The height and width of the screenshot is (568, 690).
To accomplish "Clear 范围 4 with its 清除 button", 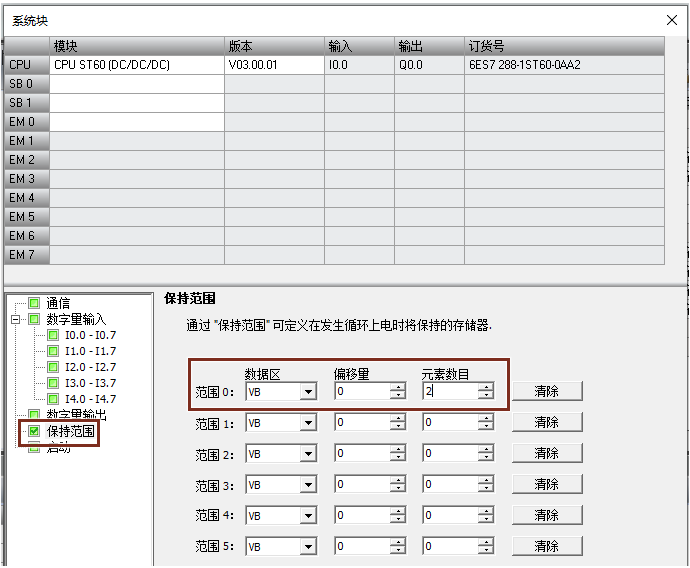I will click(547, 515).
